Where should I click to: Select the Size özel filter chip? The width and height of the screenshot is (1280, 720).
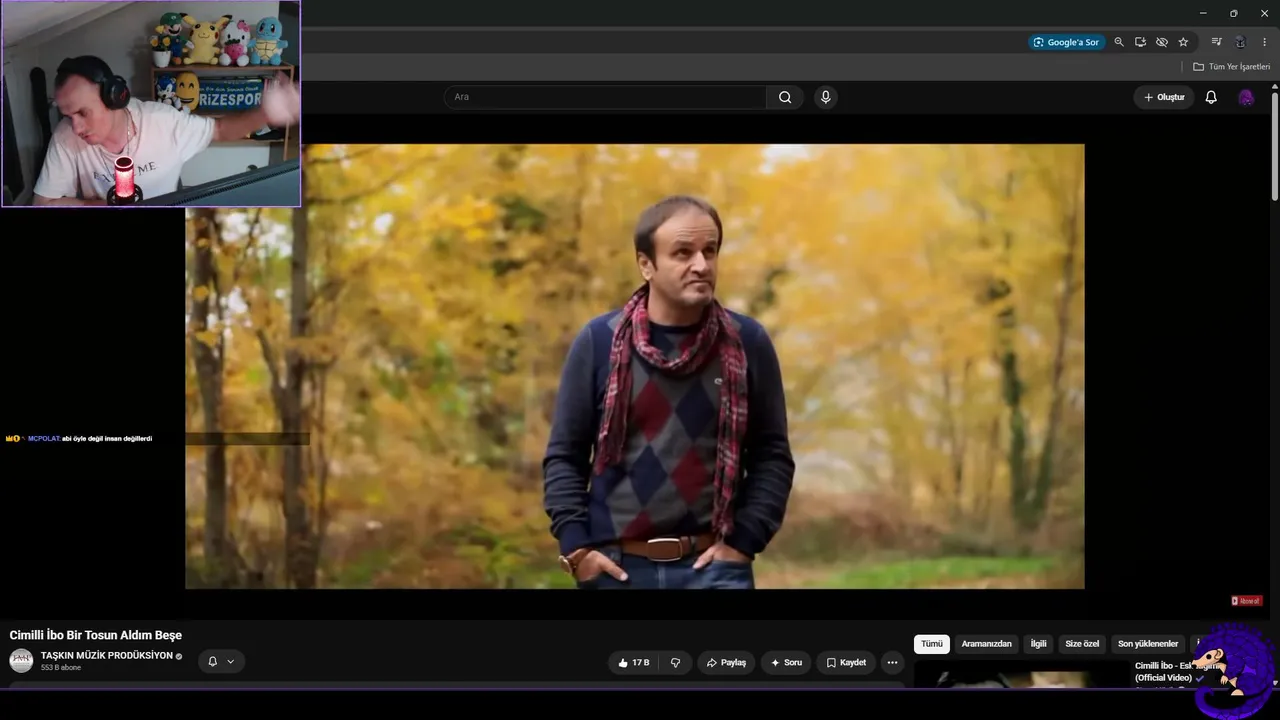coord(1082,644)
